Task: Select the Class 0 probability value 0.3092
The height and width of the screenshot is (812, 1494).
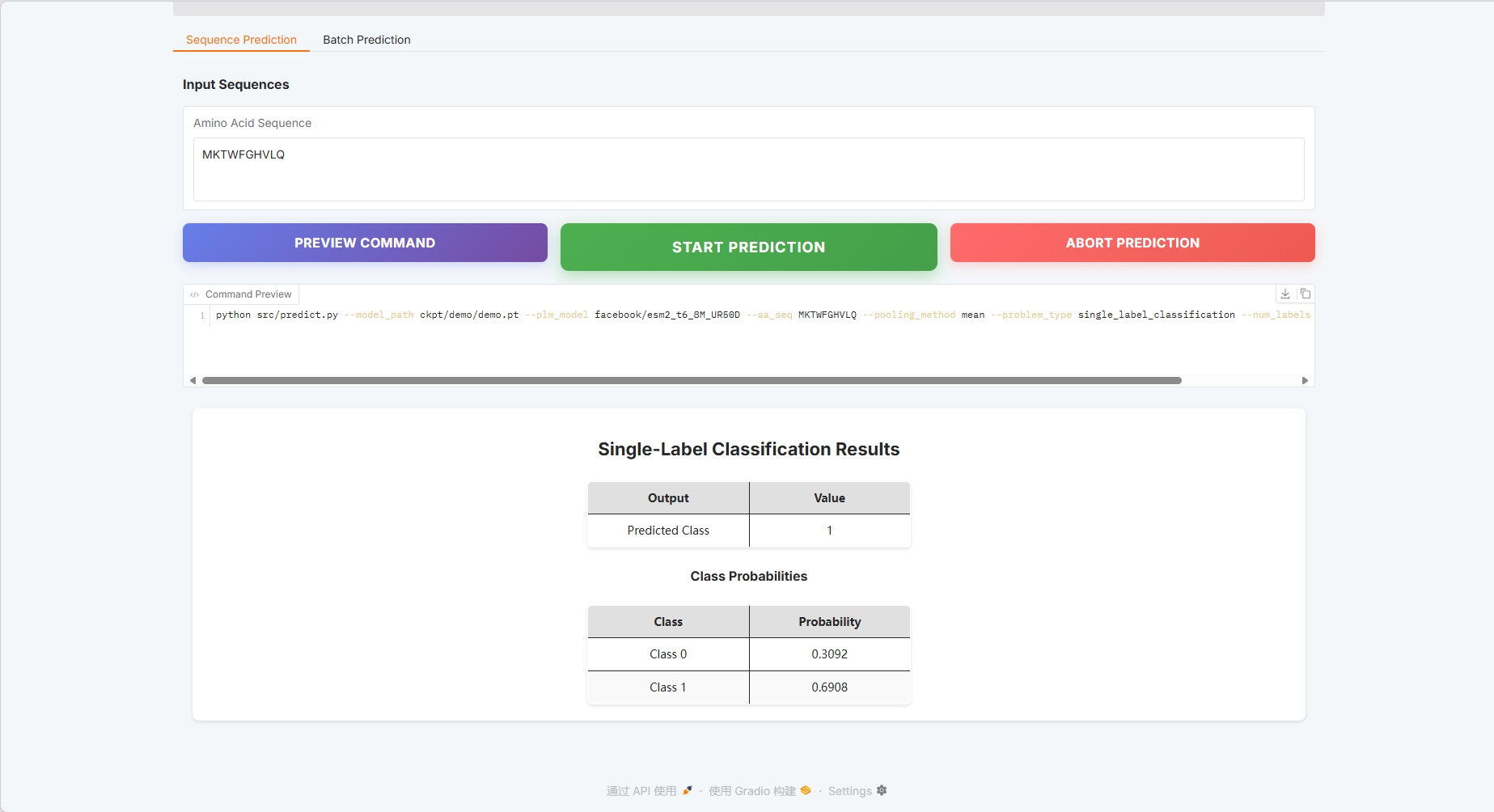Action: coord(829,654)
